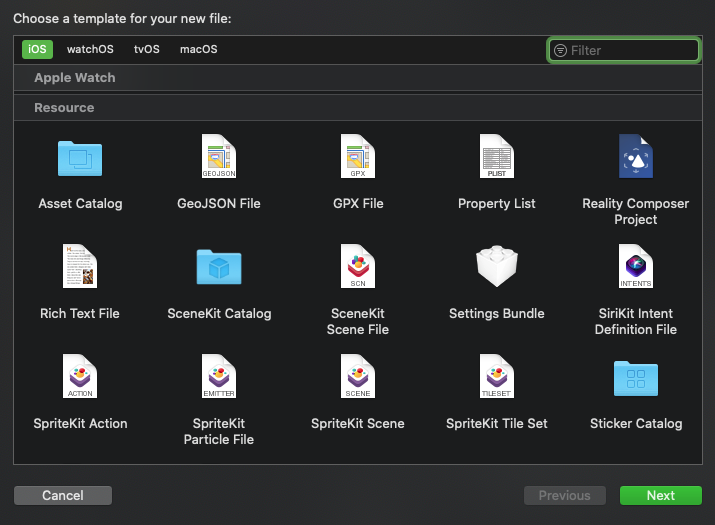Select the SiriKit Intent Definition File icon
Image resolution: width=715 pixels, height=525 pixels.
(636, 266)
